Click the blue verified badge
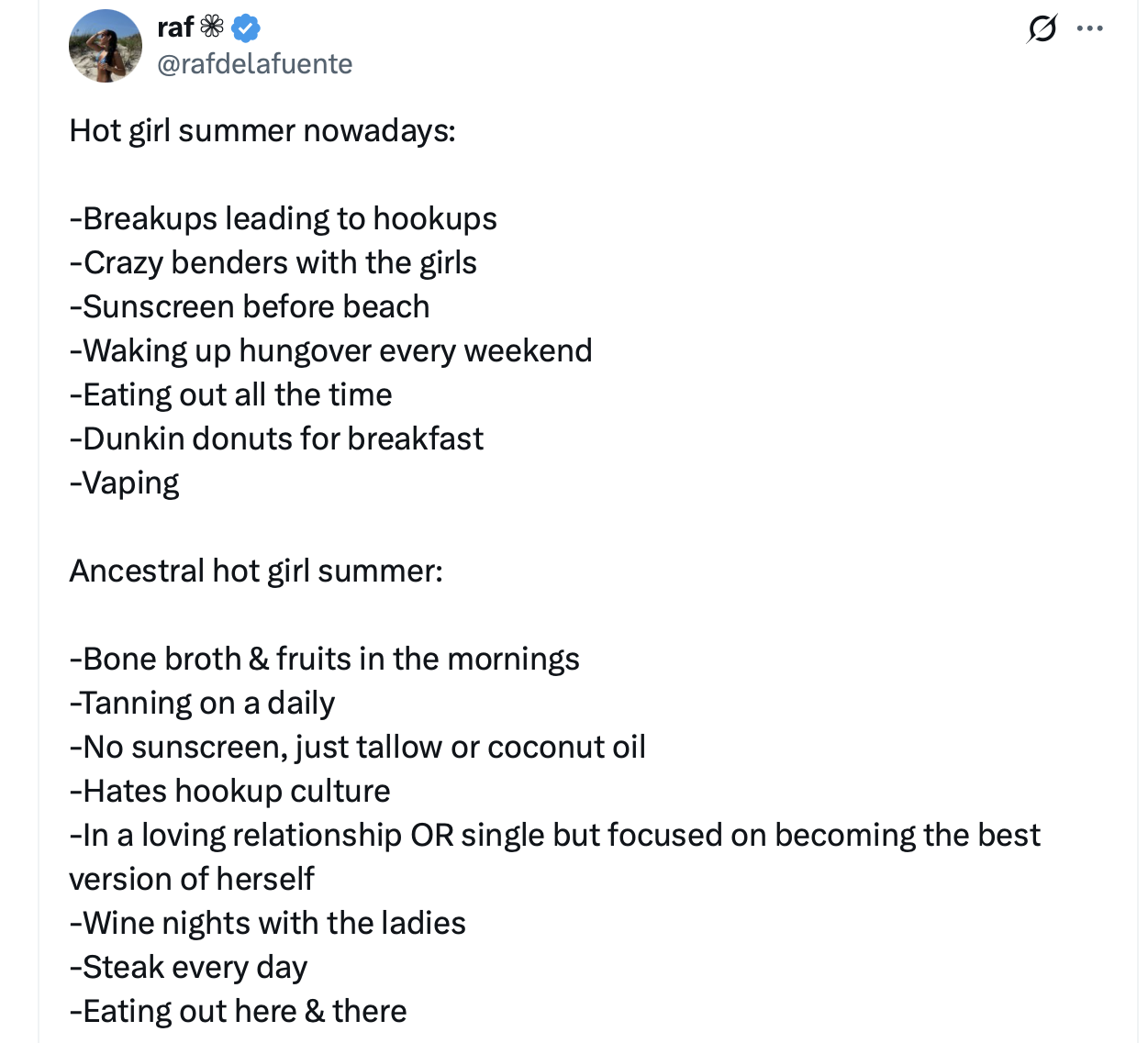 245,28
